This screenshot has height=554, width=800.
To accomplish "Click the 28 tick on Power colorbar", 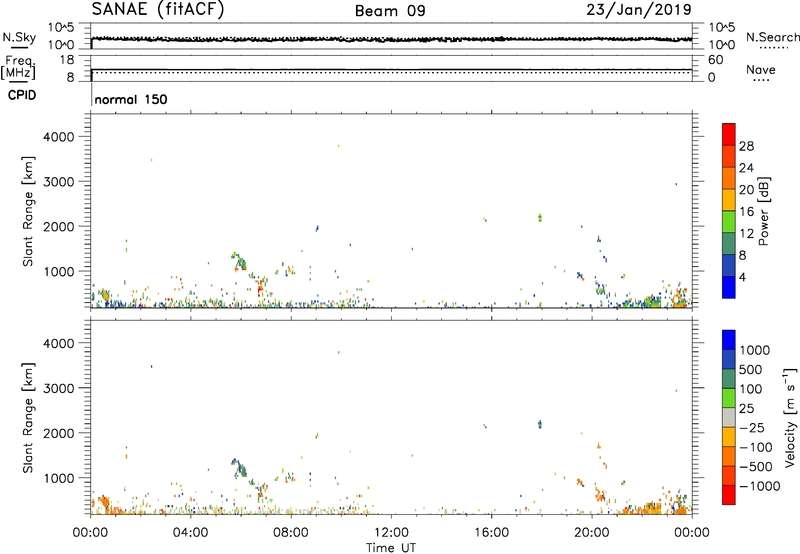I will 746,146.
